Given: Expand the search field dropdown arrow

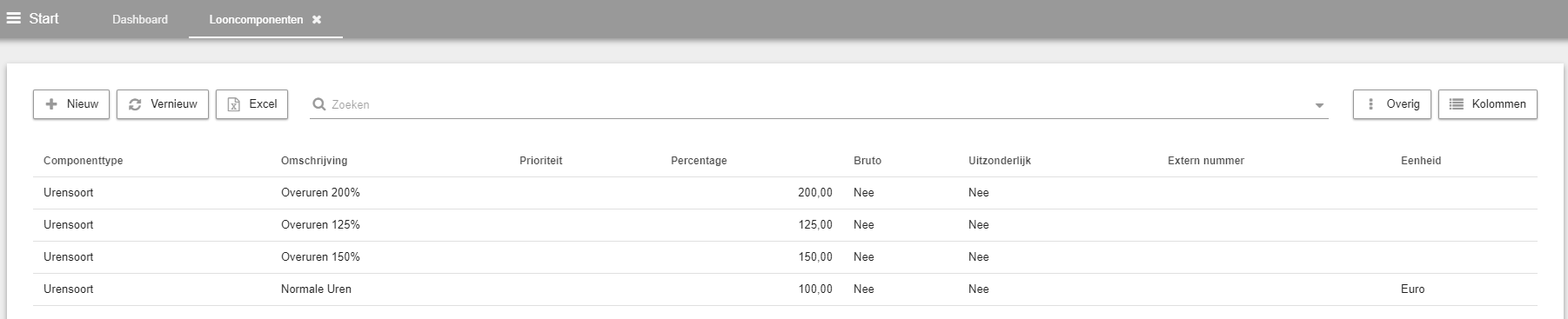Looking at the screenshot, I should [x=1320, y=105].
